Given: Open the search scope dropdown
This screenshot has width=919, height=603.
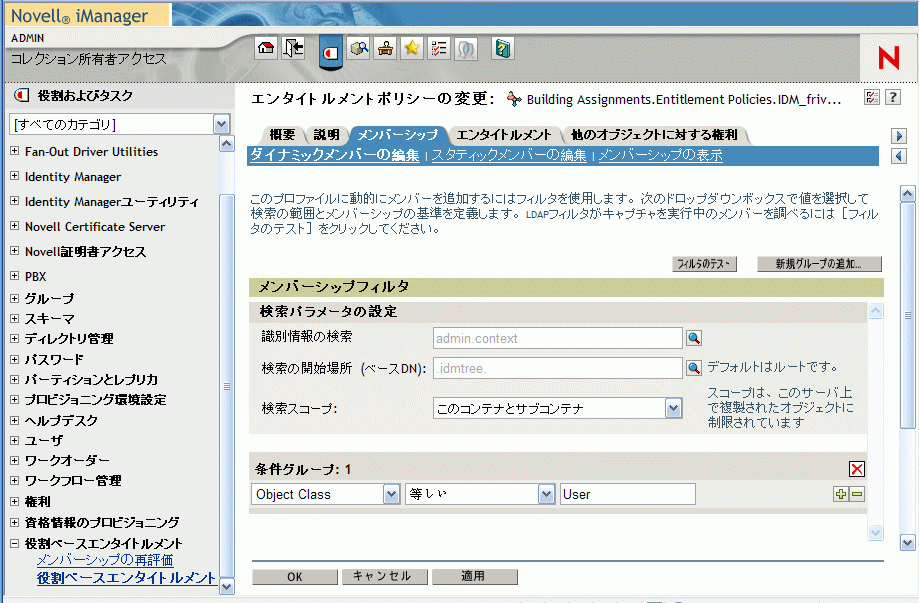Looking at the screenshot, I should 673,408.
